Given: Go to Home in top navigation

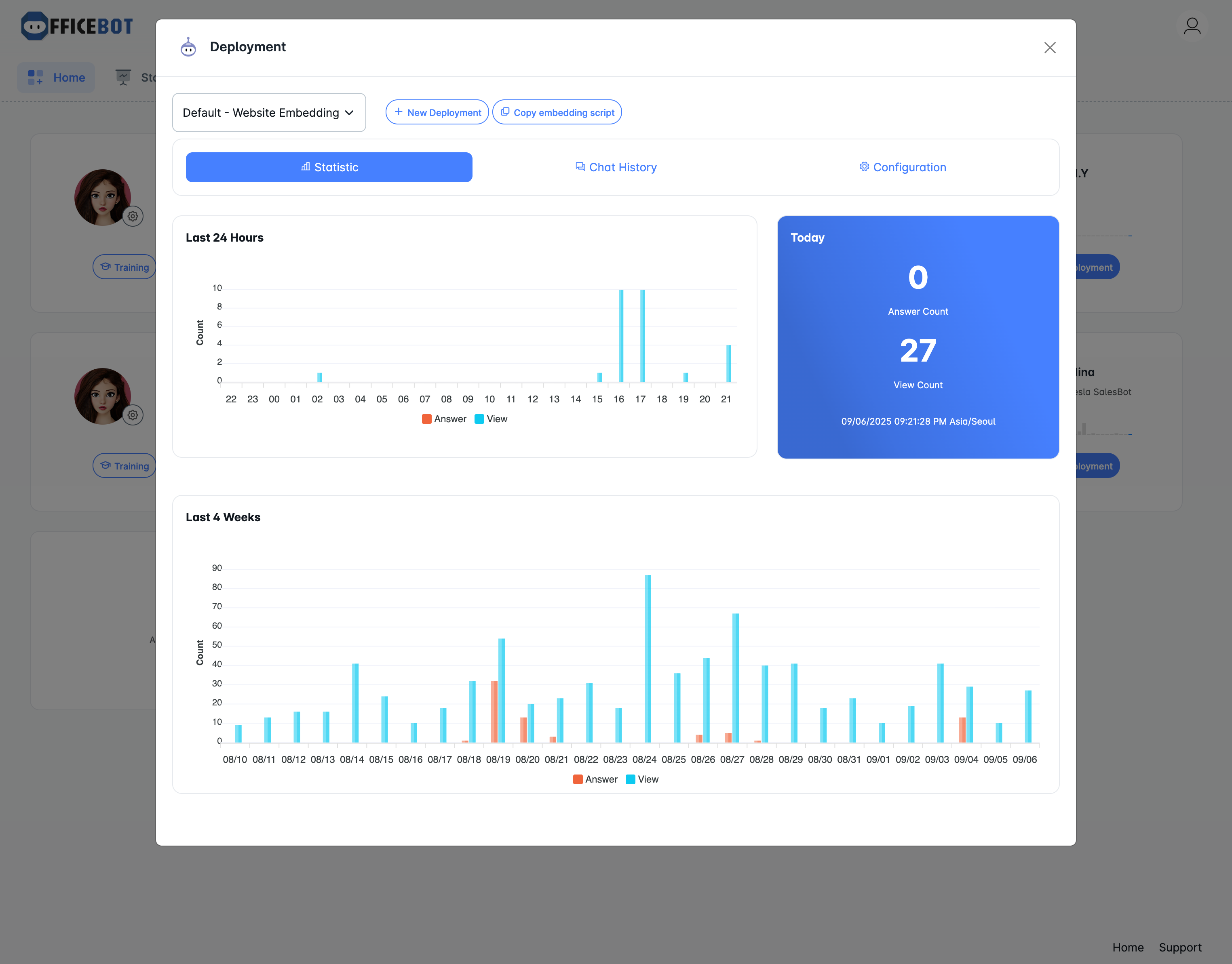Looking at the screenshot, I should click(x=56, y=77).
